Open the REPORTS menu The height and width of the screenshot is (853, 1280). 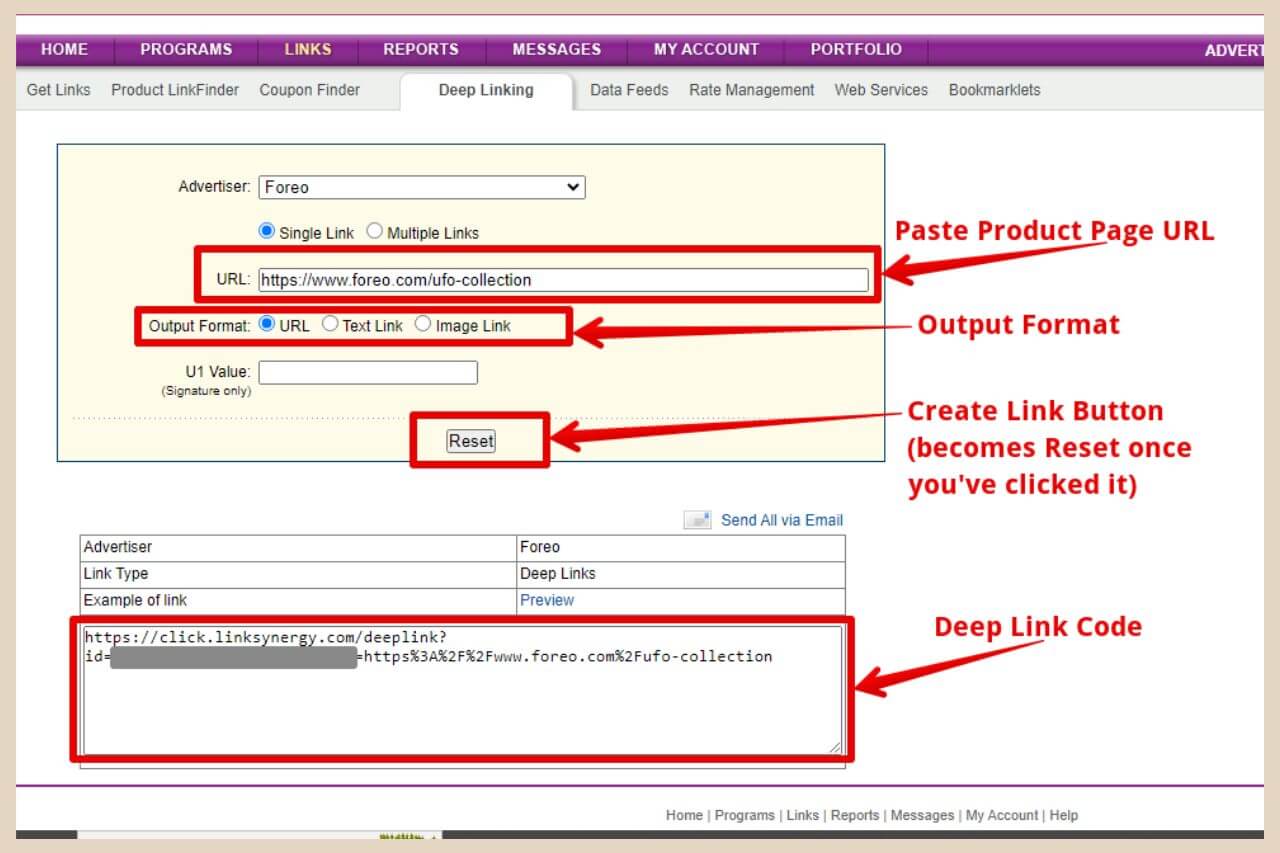click(x=421, y=49)
